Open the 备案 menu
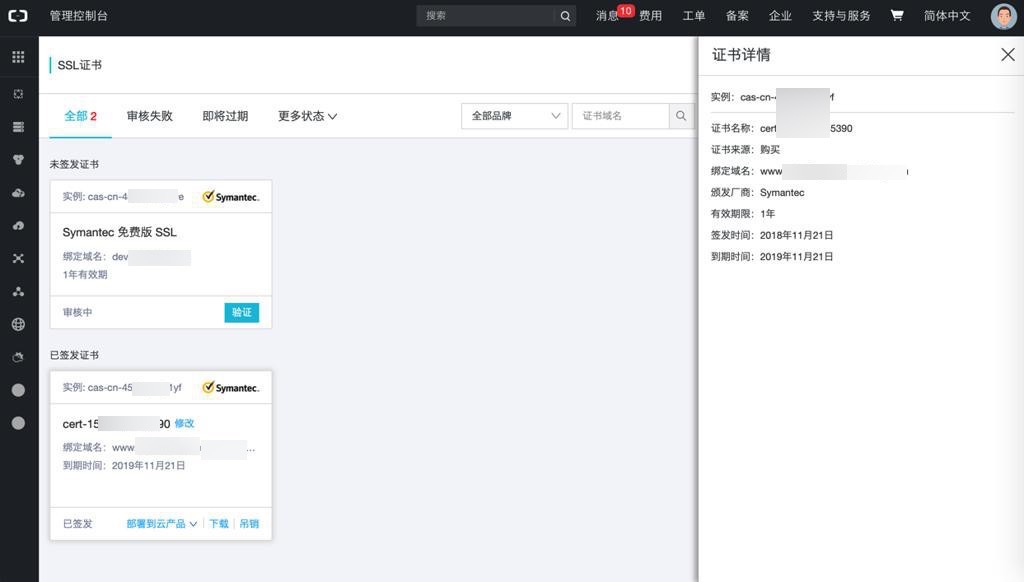1024x582 pixels. point(737,16)
